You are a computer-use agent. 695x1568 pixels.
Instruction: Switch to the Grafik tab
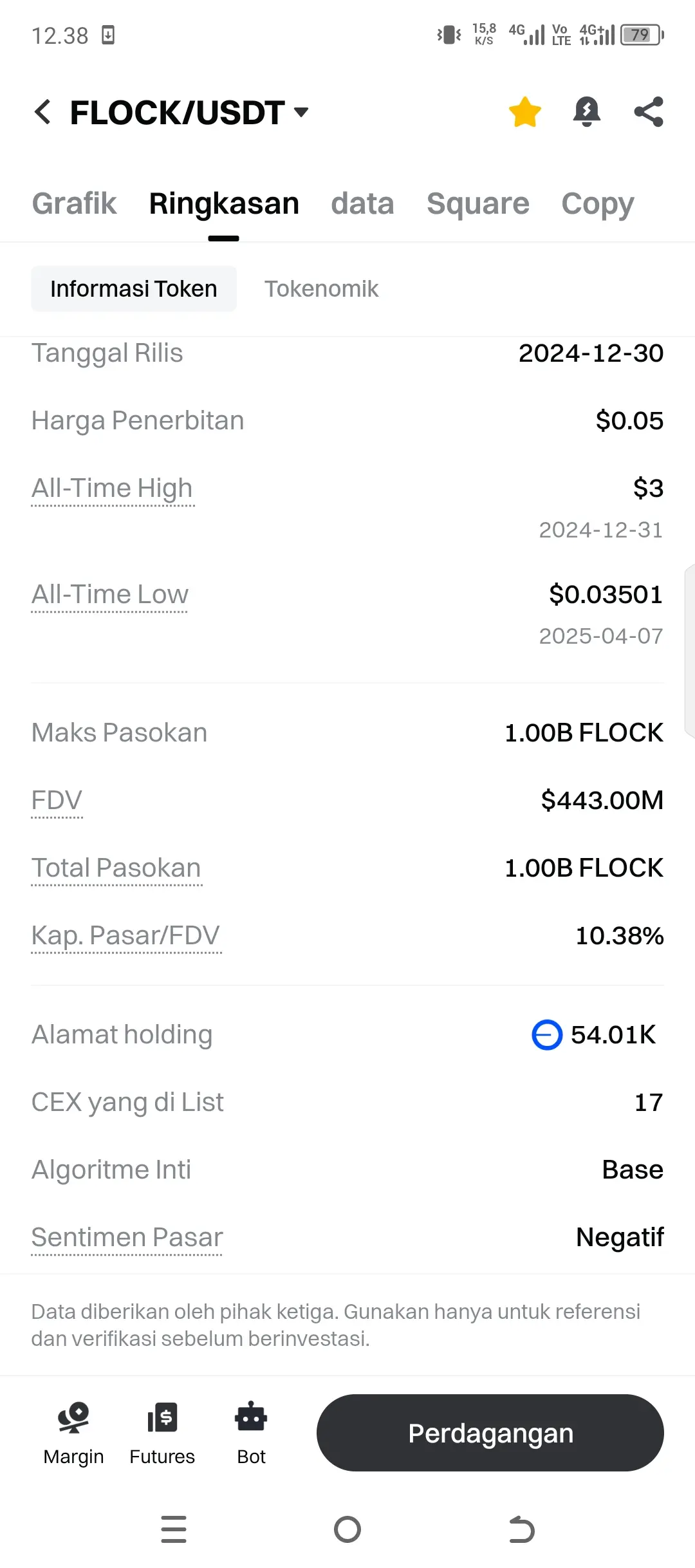coord(74,203)
